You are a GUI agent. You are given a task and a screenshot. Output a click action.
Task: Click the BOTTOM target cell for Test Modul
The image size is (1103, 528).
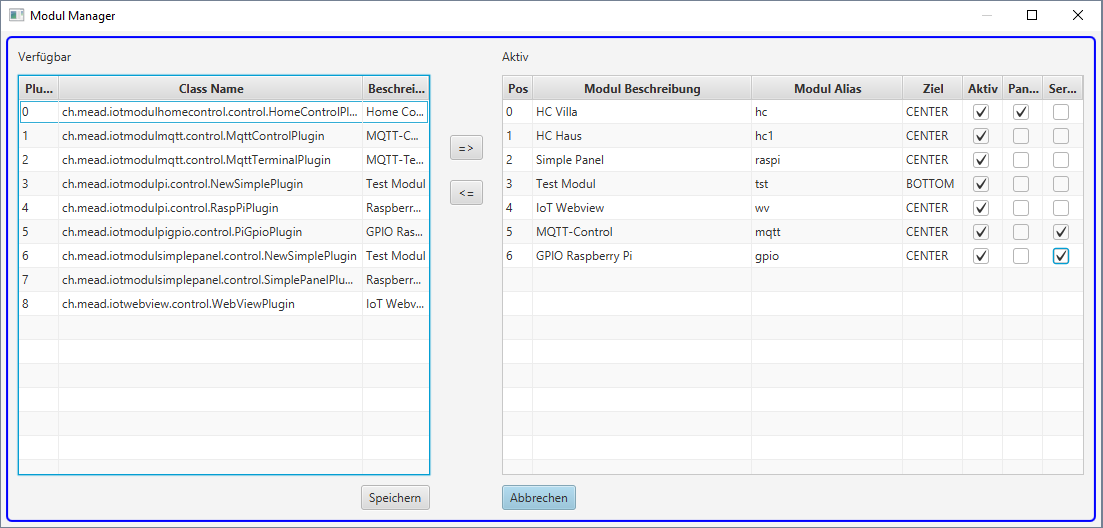[930, 184]
